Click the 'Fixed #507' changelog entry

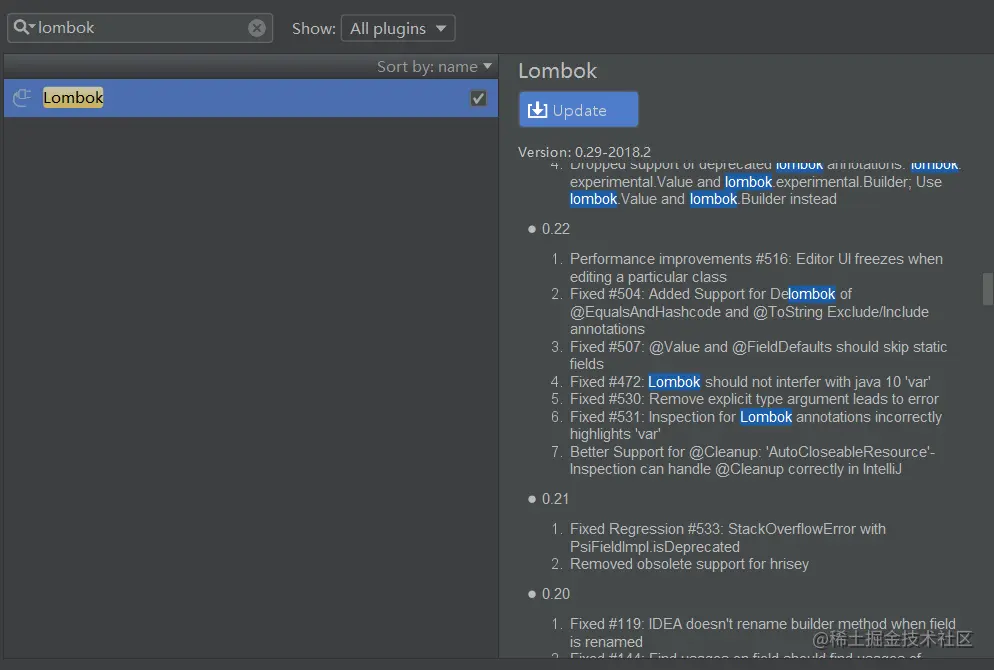coord(758,355)
